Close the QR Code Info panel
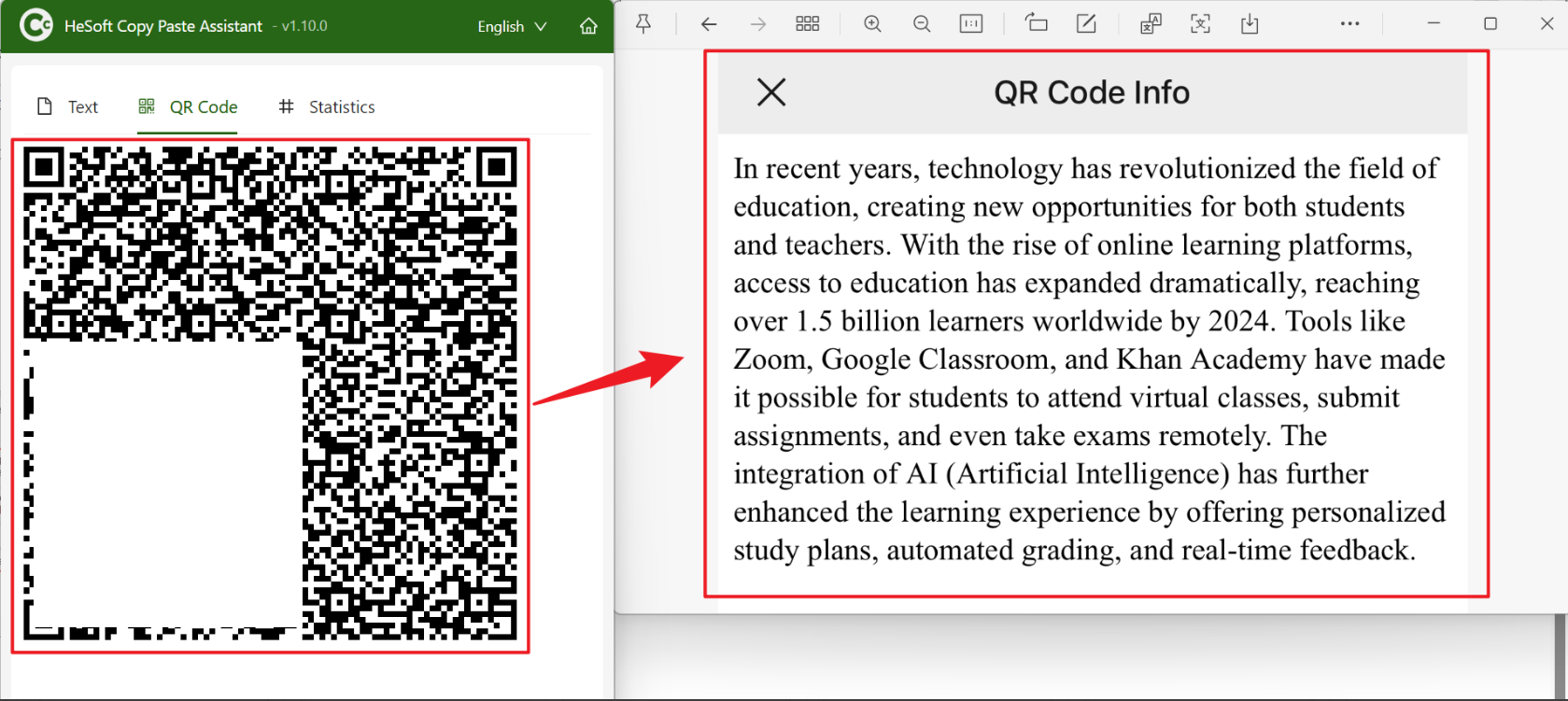Image resolution: width=1568 pixels, height=701 pixels. 771,92
